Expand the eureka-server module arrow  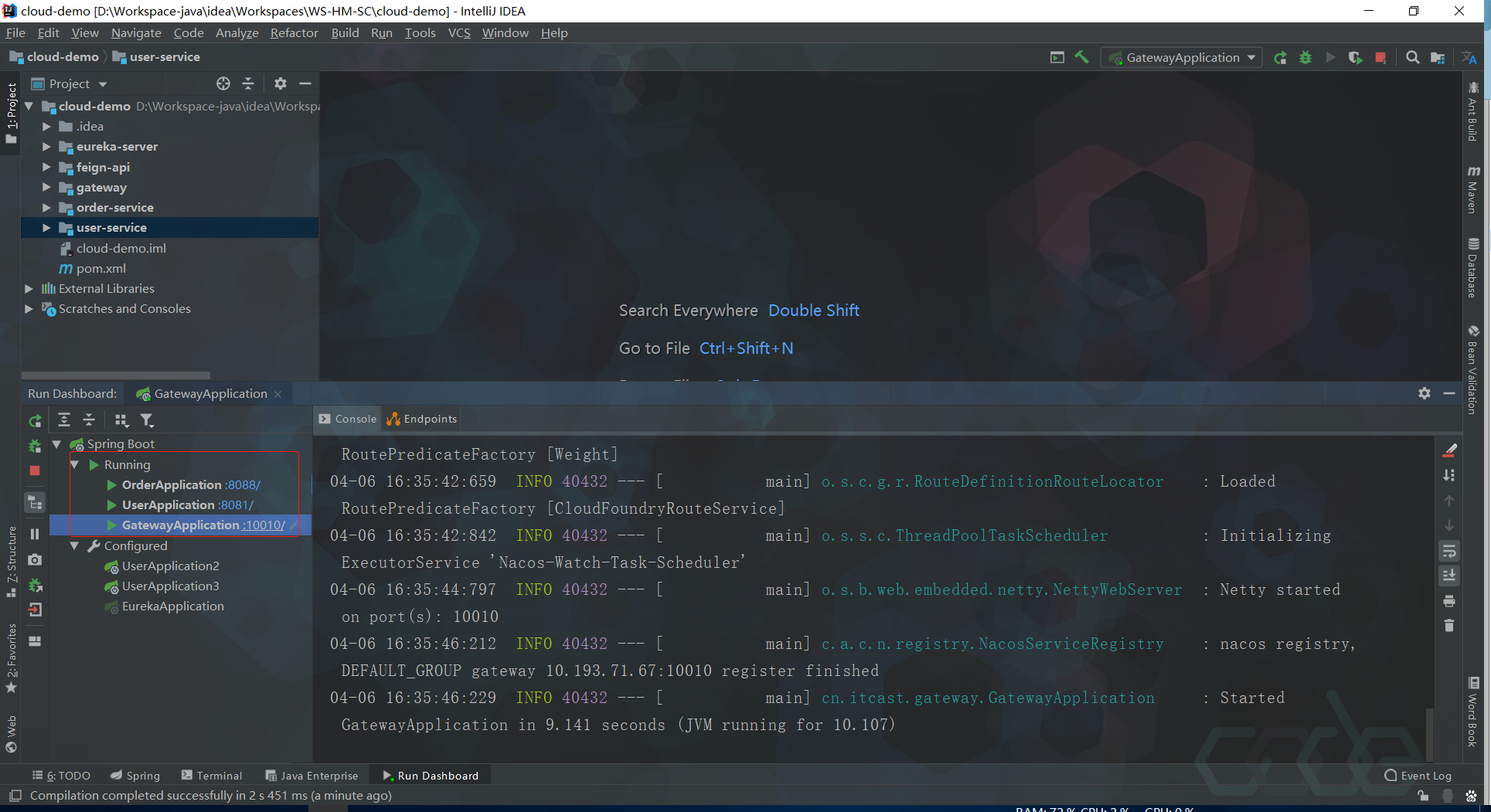[x=47, y=146]
